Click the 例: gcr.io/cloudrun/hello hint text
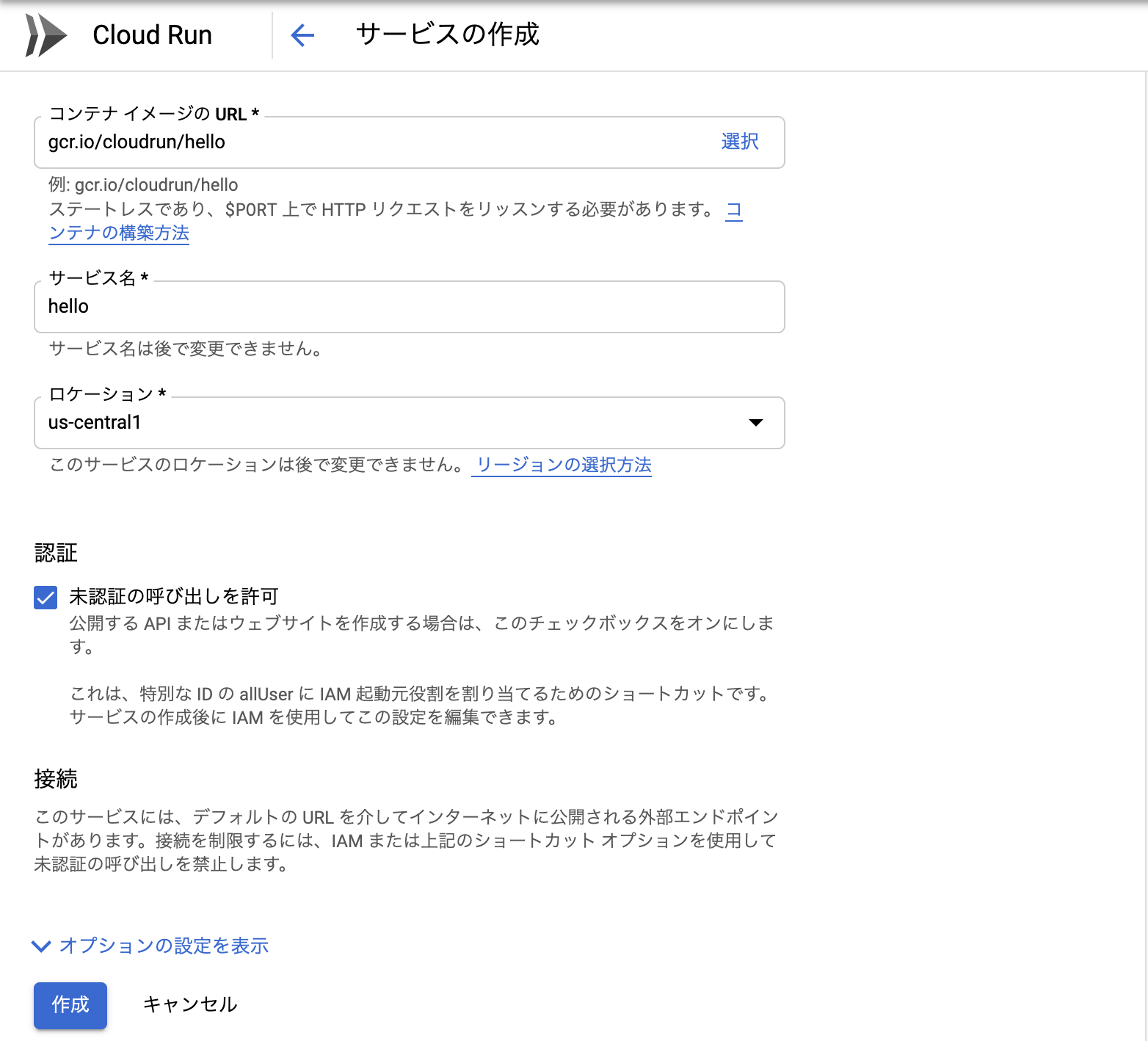1148x1041 pixels. pos(143,185)
